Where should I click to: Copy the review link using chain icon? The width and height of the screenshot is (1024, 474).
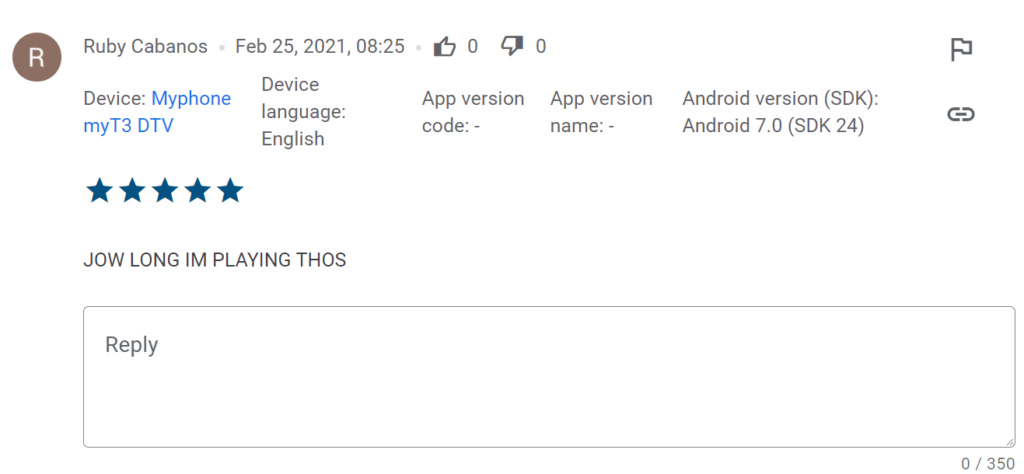tap(961, 114)
